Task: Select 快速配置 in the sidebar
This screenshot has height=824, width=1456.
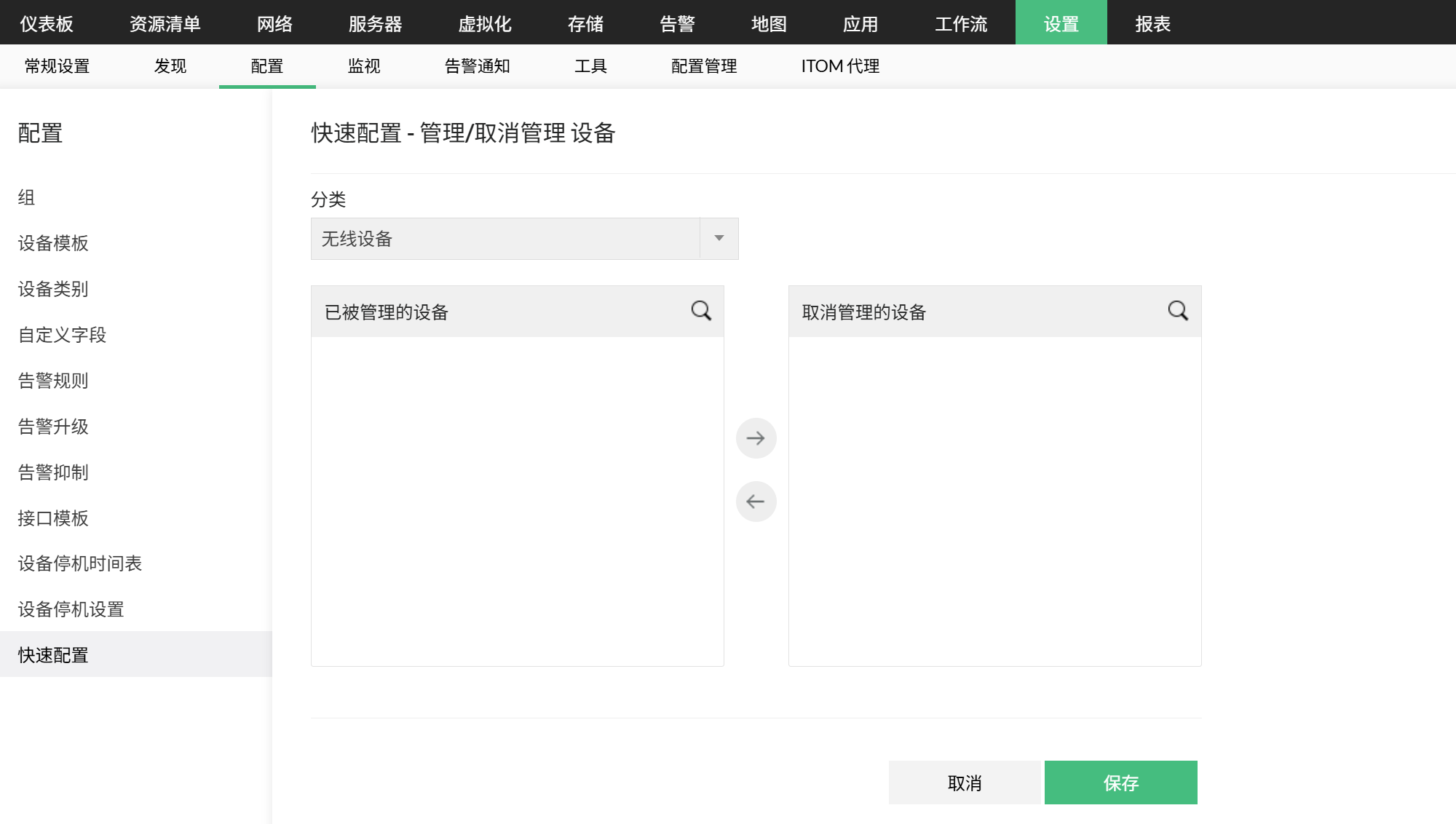Action: pos(135,654)
